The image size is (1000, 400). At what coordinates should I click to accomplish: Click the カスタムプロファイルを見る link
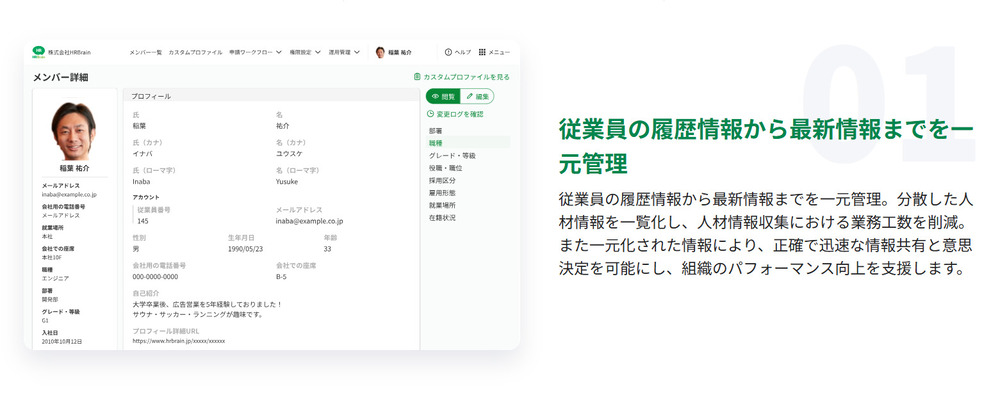(x=462, y=77)
